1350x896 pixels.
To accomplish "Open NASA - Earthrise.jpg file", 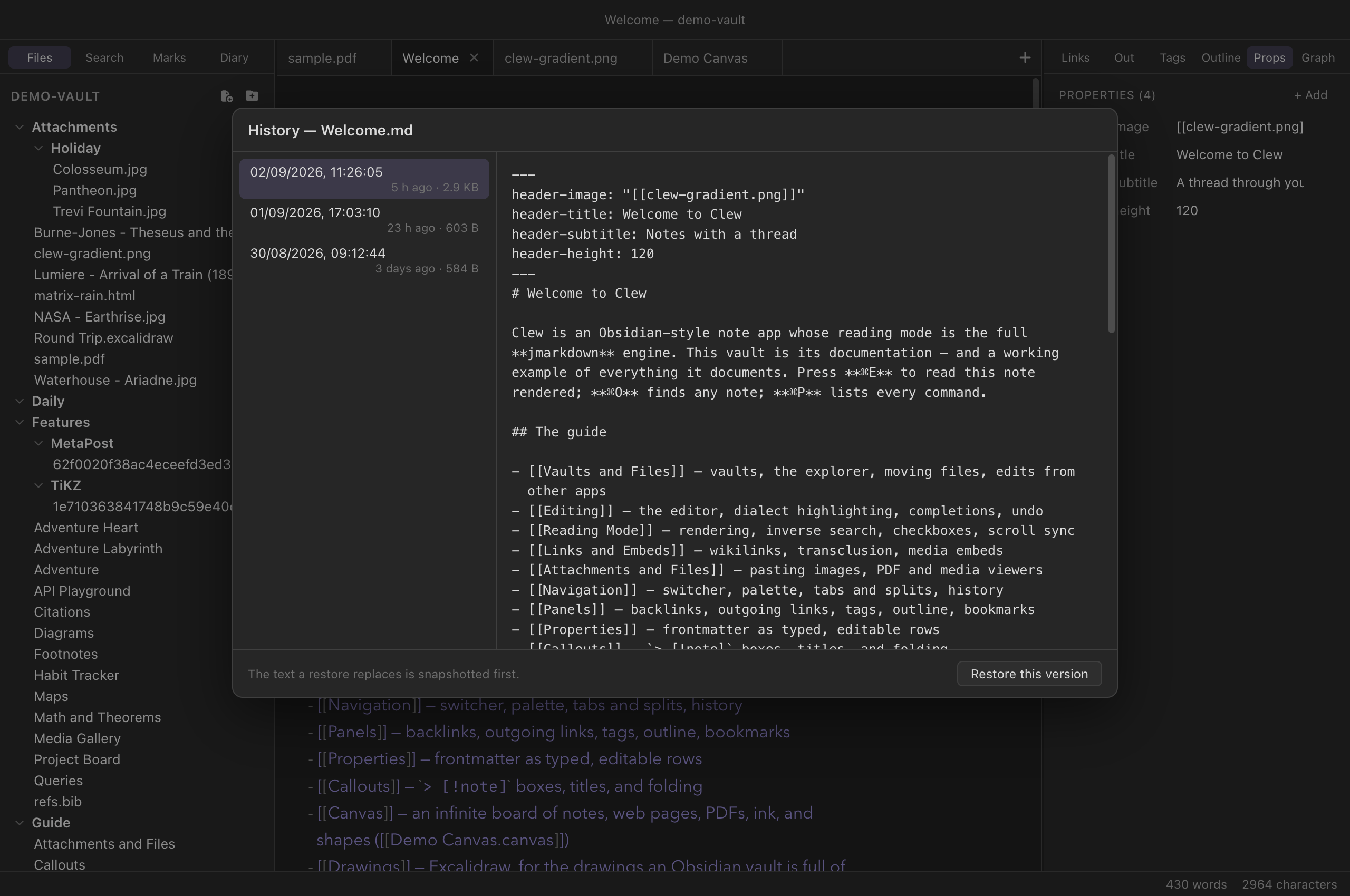I will 100,317.
